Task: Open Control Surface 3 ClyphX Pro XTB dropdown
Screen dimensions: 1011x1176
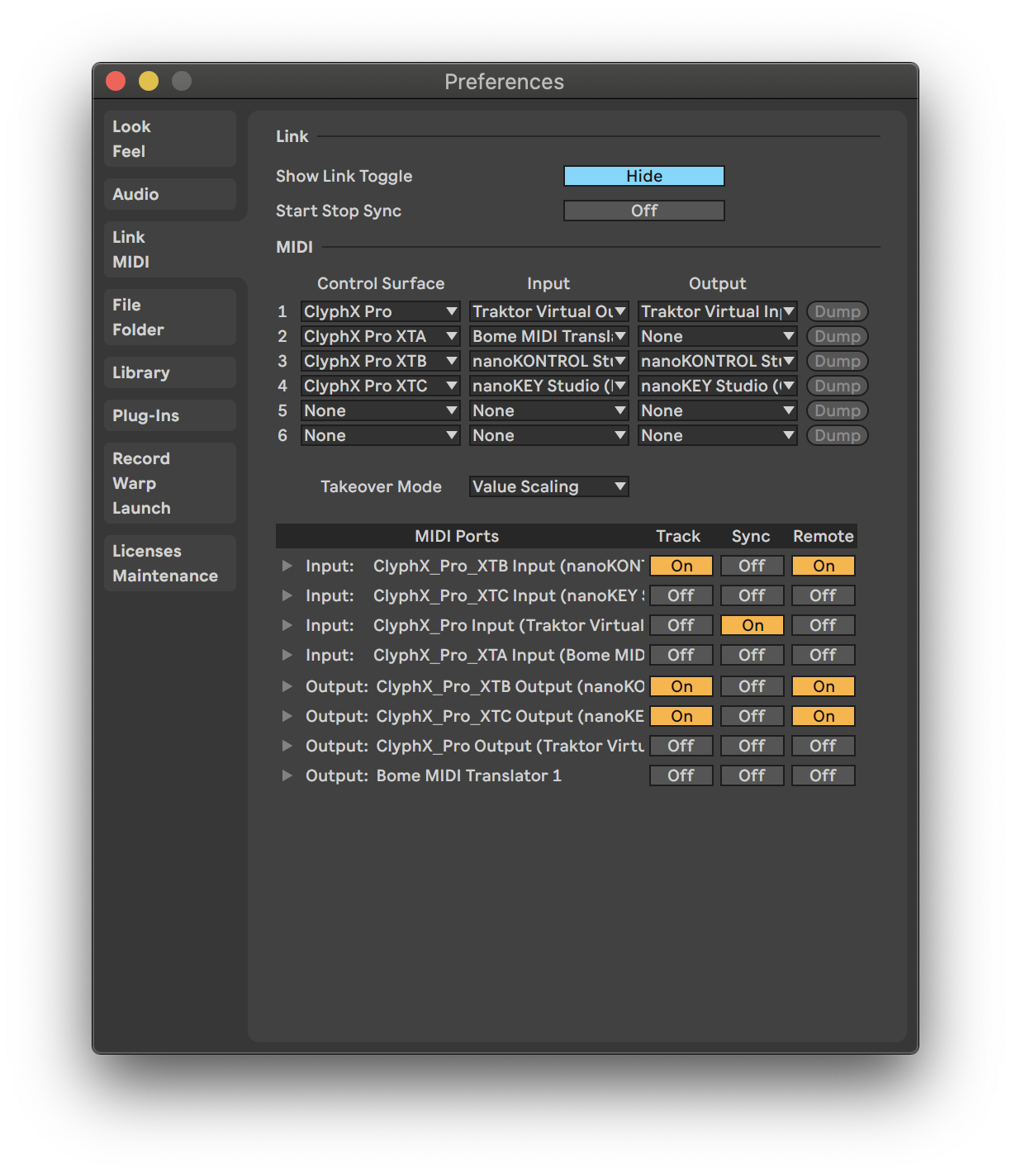Action: [x=380, y=361]
